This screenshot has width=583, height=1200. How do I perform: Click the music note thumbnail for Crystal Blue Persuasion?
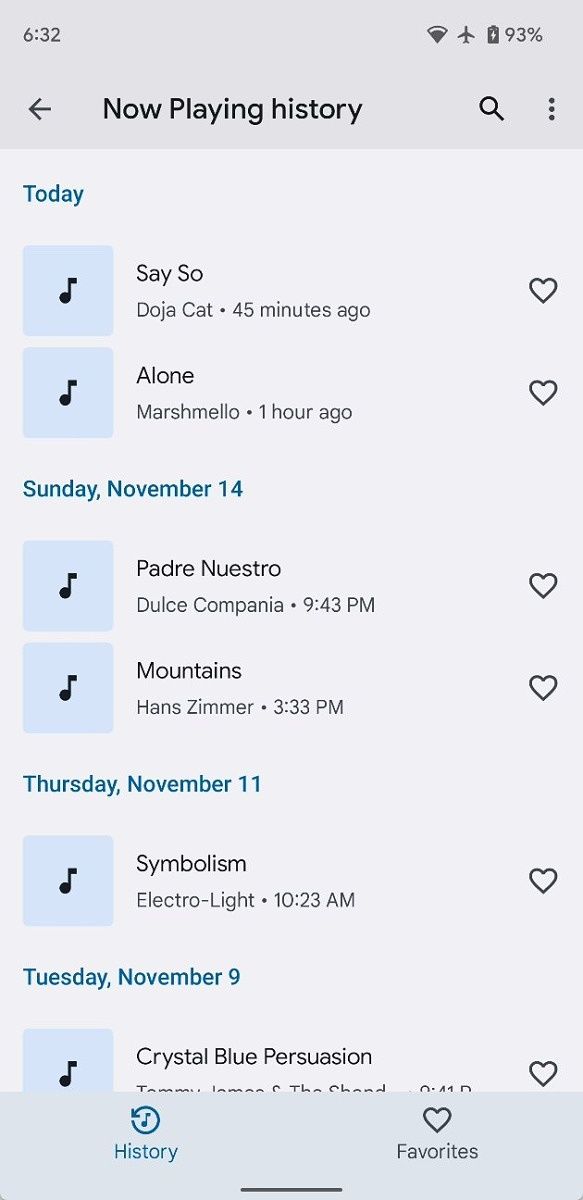pyautogui.click(x=67, y=1068)
